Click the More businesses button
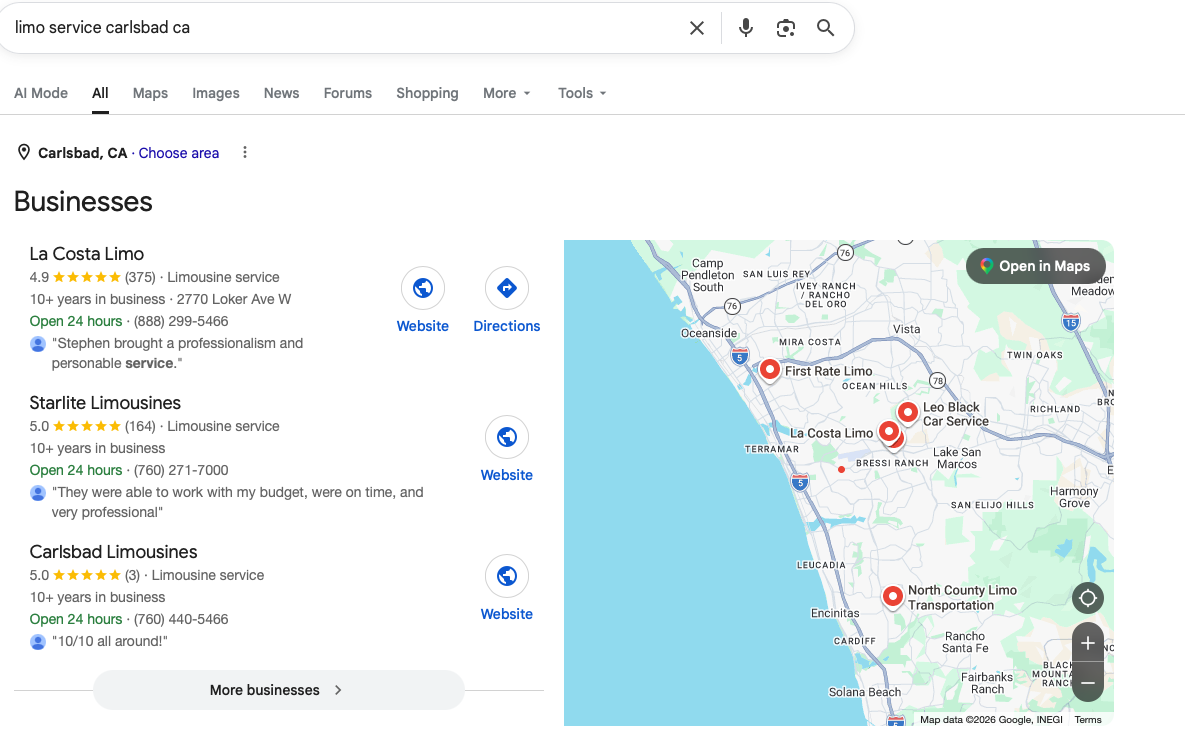The width and height of the screenshot is (1185, 730). pos(278,690)
